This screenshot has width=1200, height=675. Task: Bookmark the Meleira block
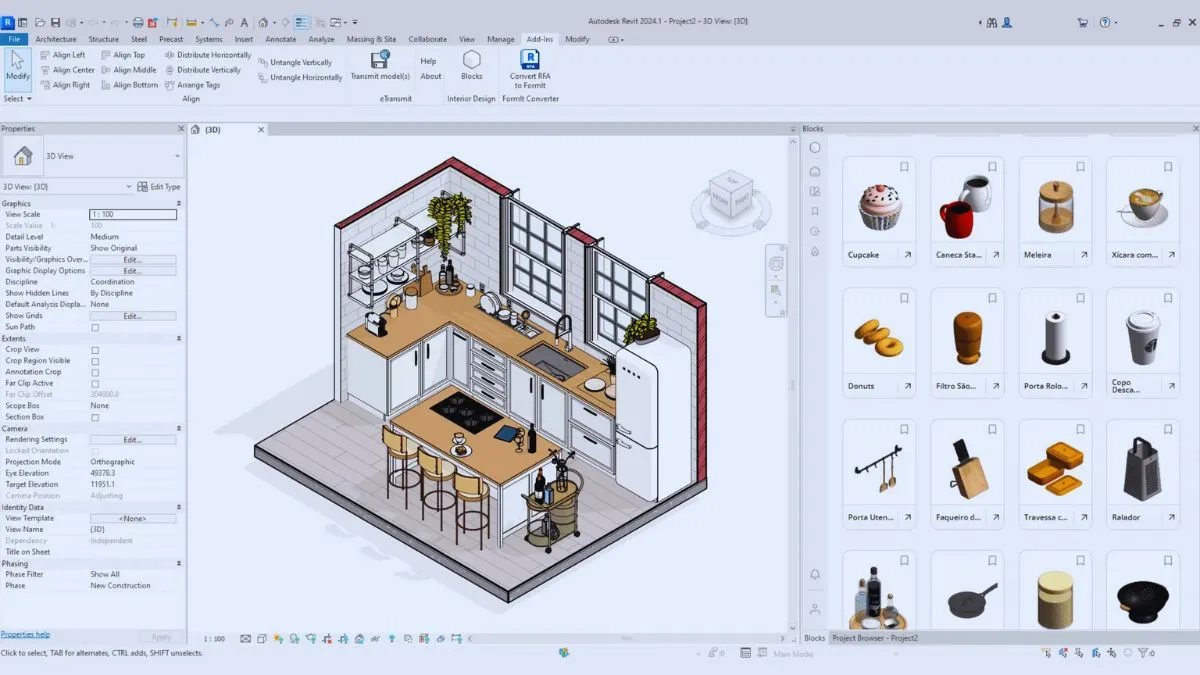1080,167
